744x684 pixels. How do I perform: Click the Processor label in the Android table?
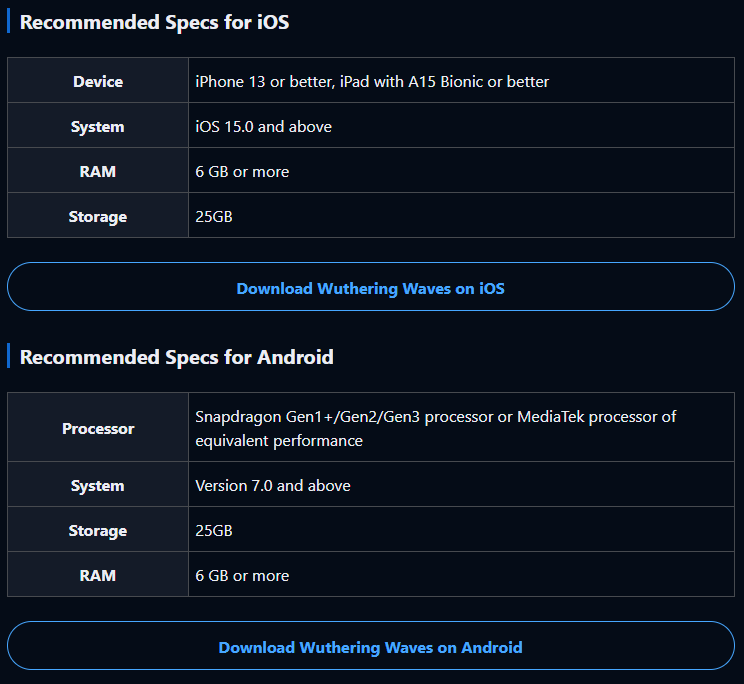tap(98, 427)
